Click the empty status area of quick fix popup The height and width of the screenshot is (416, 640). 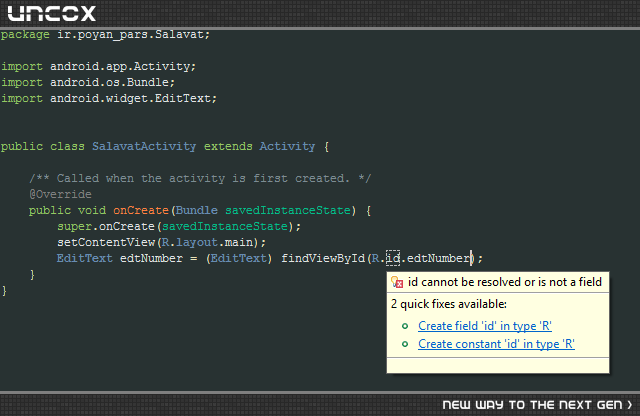498,365
